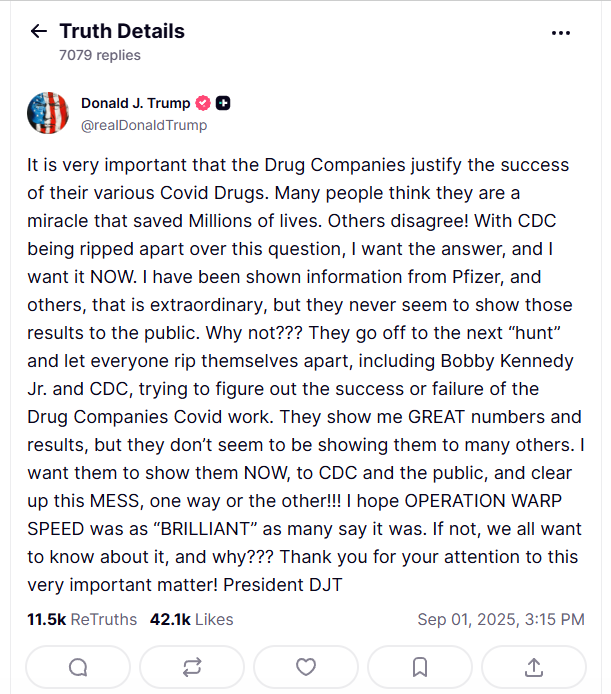Click the Sep 01, 2025 timestamp
Viewport: 611px width, 694px height.
tap(500, 619)
